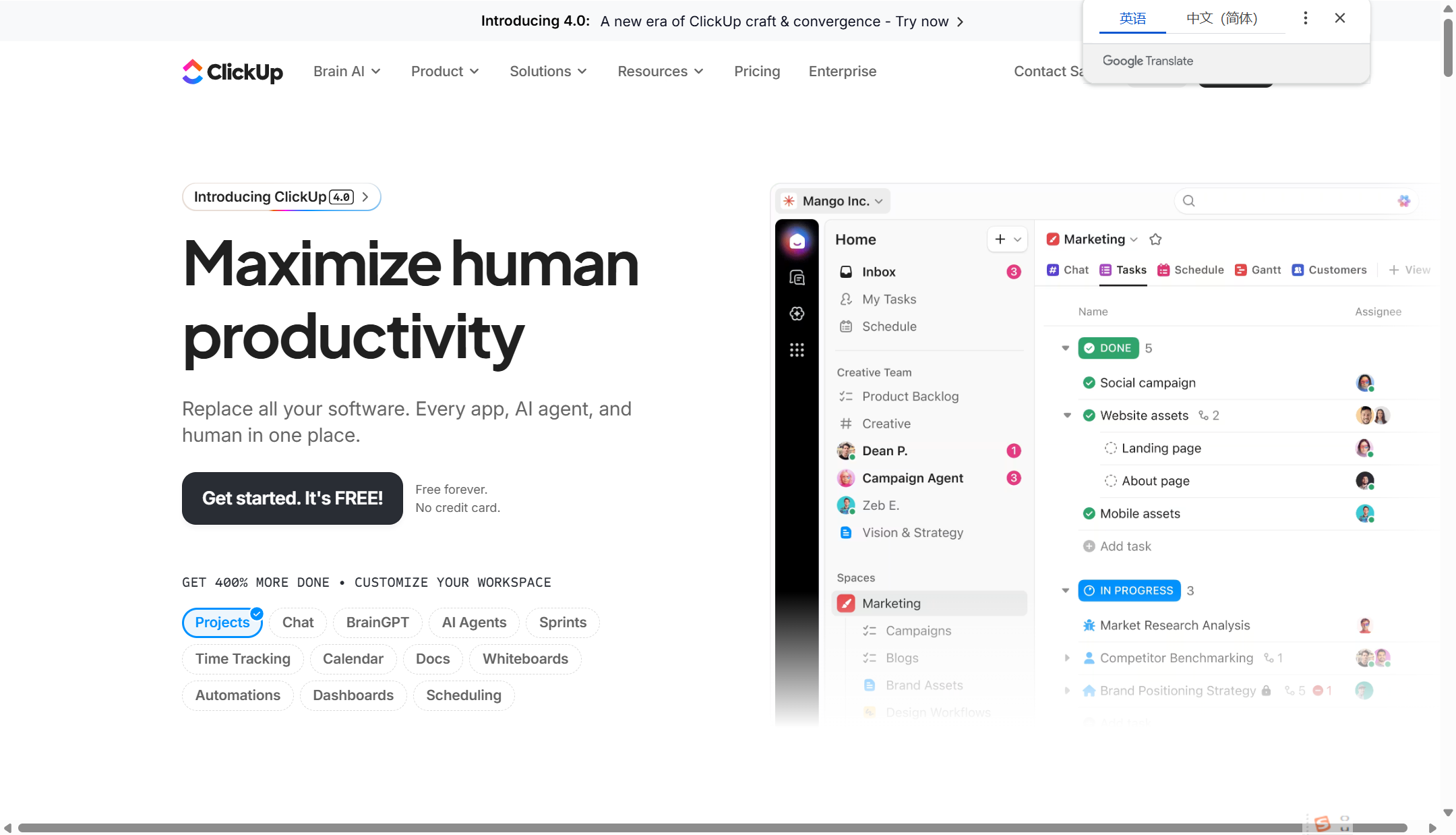This screenshot has width=1456, height=835.
Task: Click the magnifier icon in search bar
Action: point(1189,201)
